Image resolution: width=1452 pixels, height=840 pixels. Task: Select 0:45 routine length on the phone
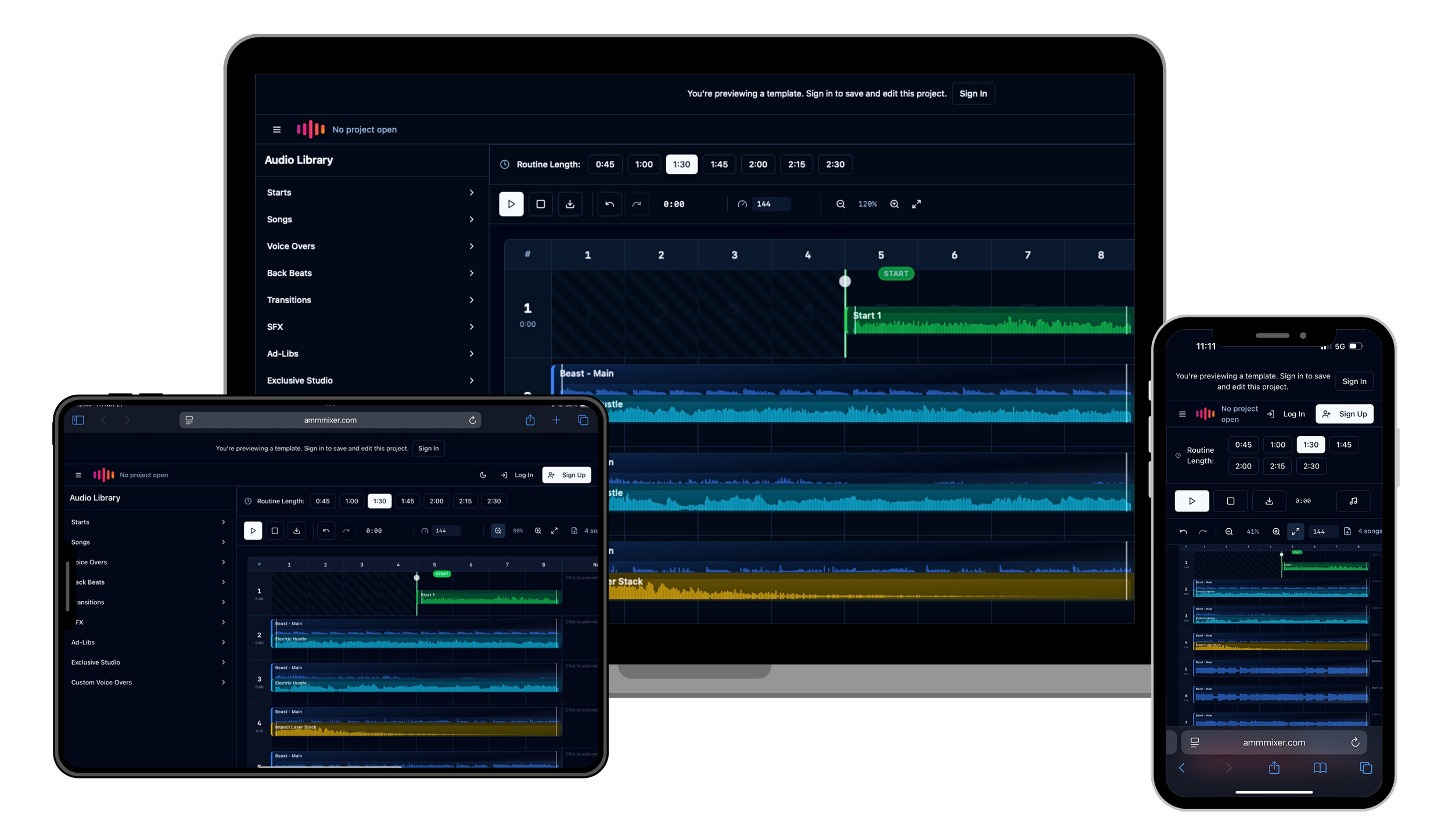click(1243, 445)
